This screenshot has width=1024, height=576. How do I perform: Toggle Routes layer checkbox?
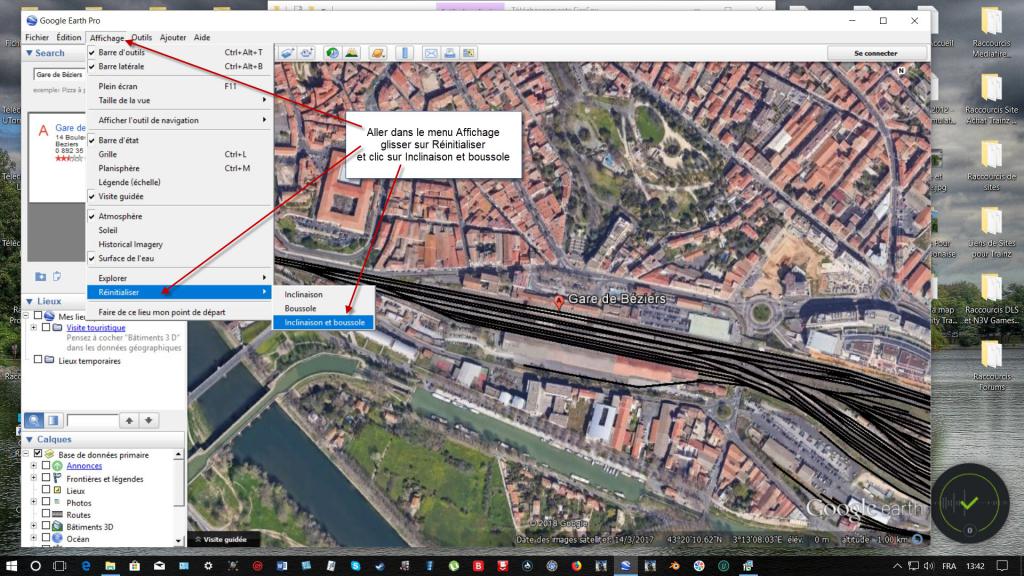click(x=46, y=513)
